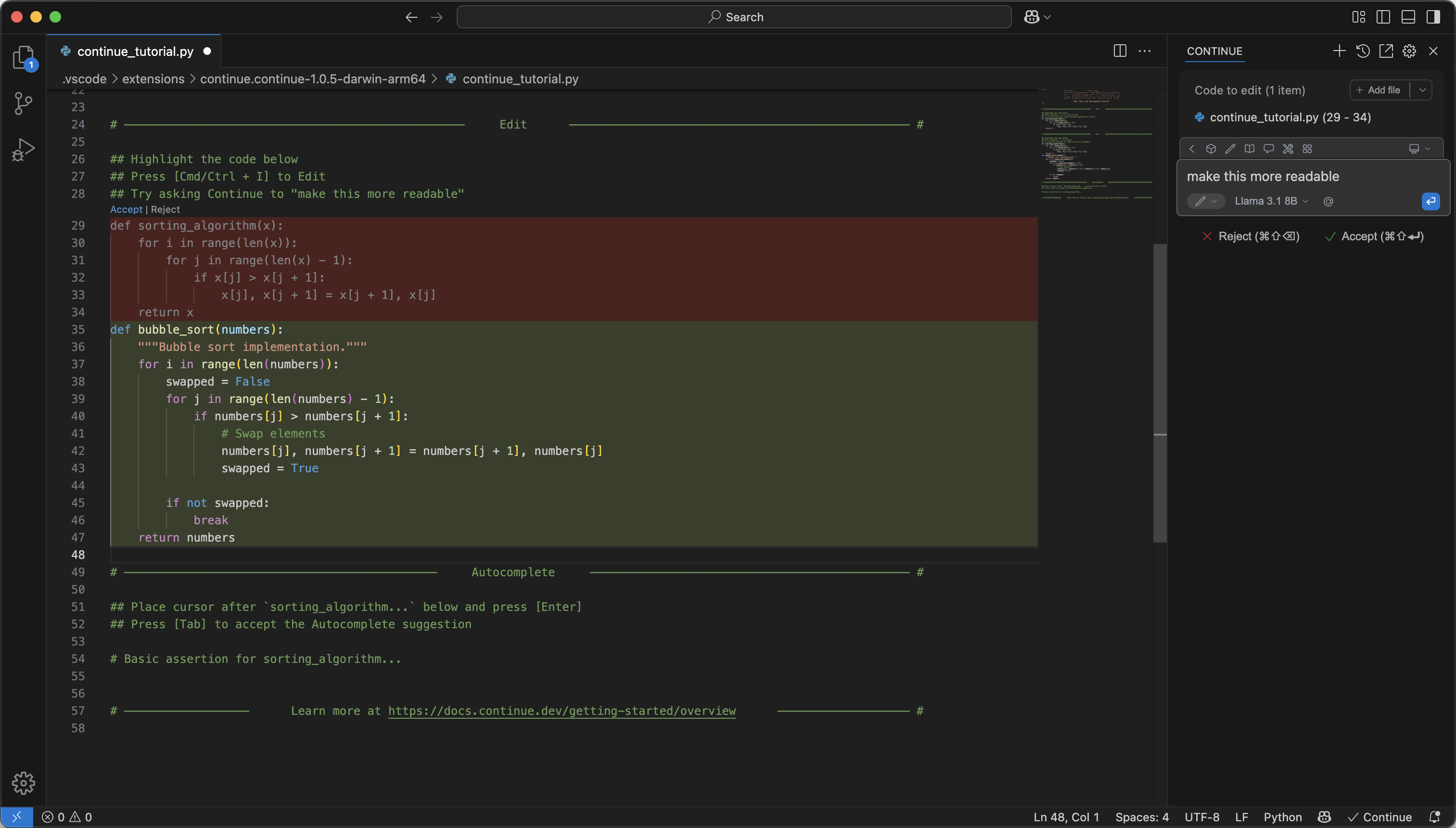The height and width of the screenshot is (828, 1456).
Task: Open the prompts speech bubble icon
Action: point(1268,148)
